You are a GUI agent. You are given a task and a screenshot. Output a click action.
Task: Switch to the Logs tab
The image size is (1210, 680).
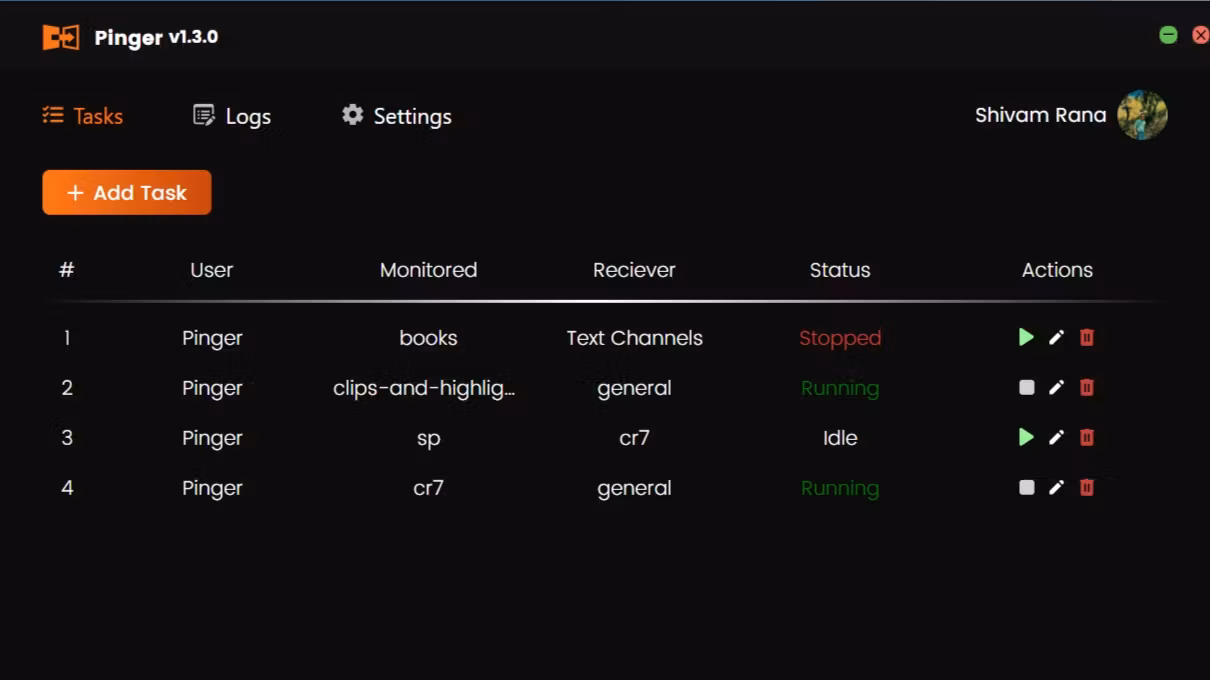[232, 116]
